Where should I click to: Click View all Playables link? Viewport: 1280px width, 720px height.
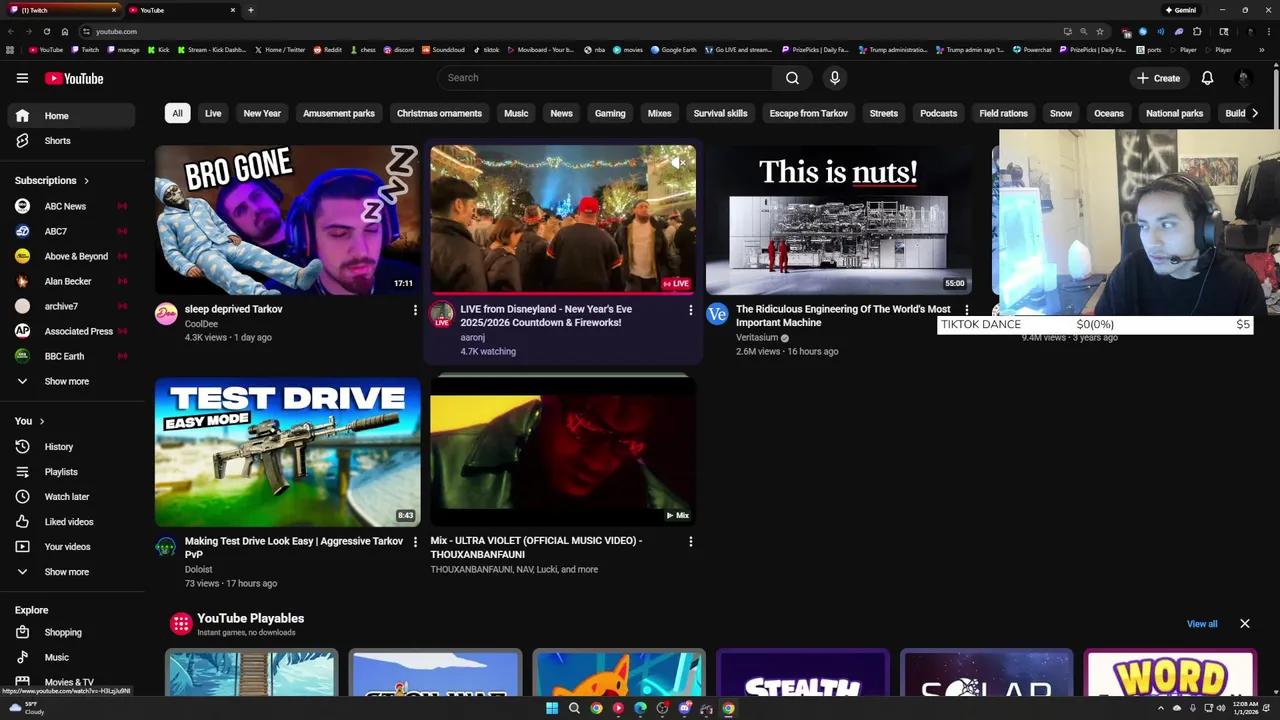1202,624
